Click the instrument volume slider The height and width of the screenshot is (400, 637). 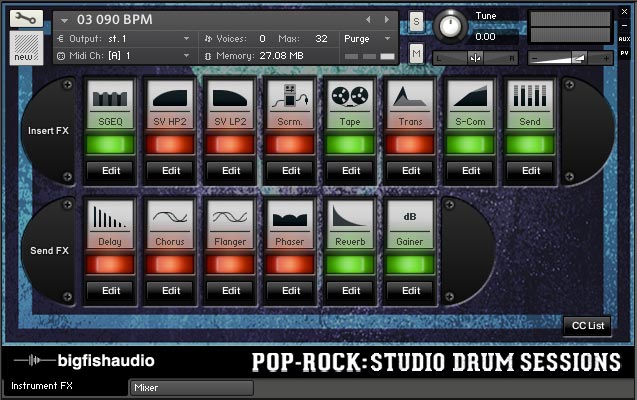click(570, 58)
